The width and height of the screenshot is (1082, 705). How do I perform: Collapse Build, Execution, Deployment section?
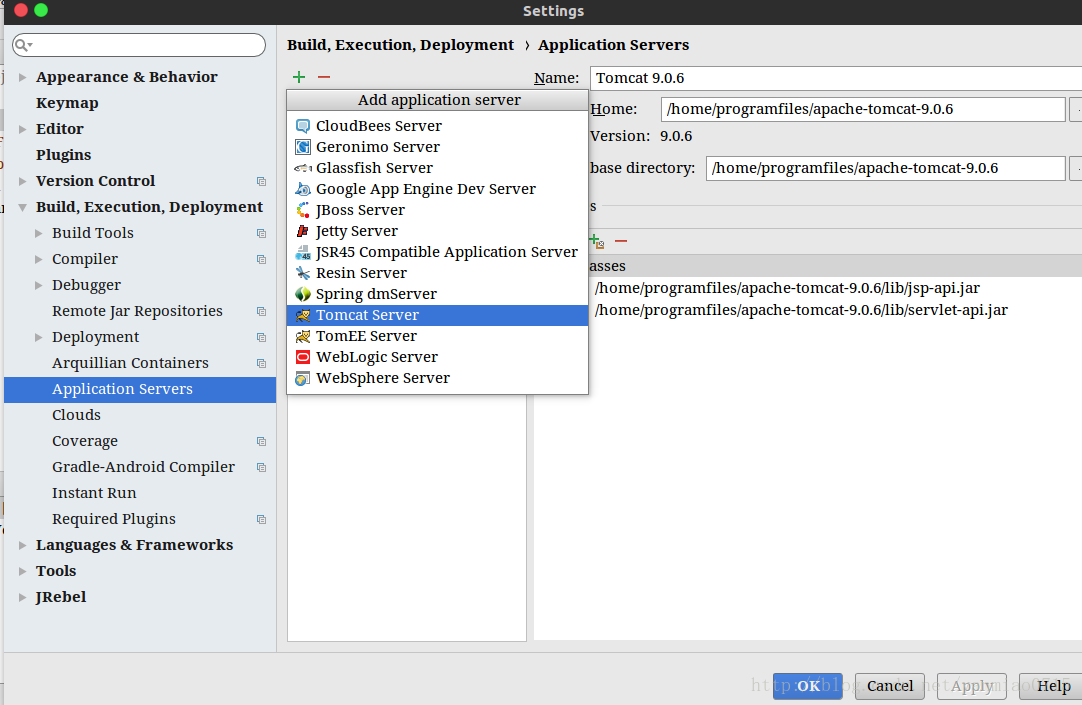click(23, 208)
